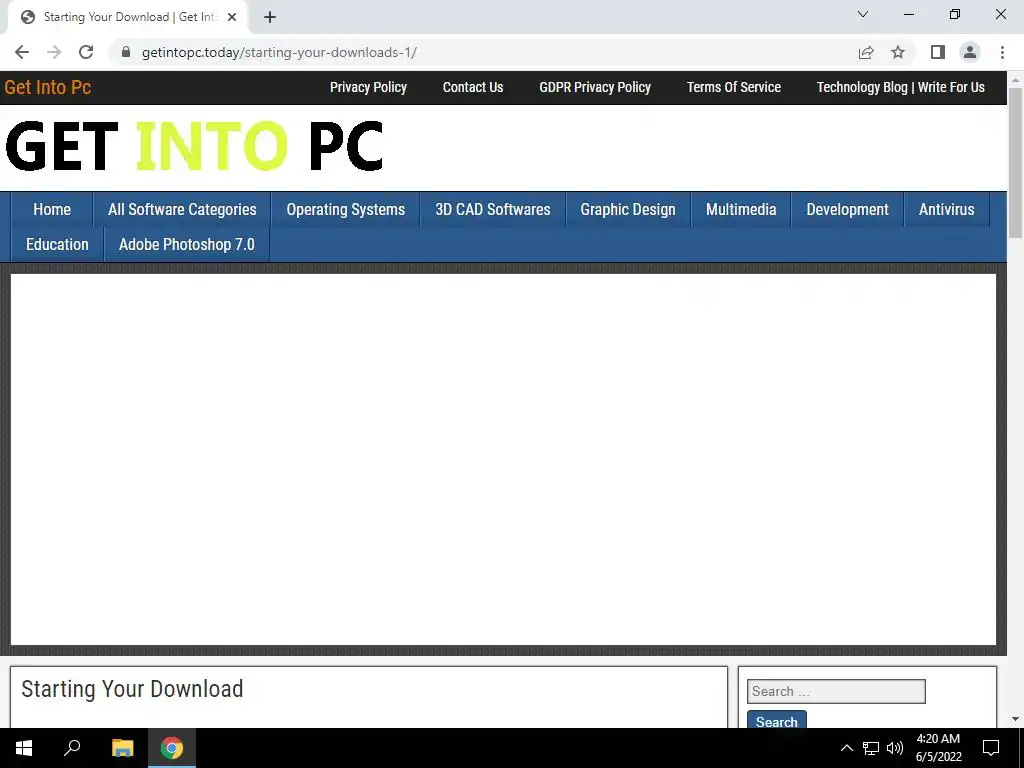Go back to the previous page
The width and height of the screenshot is (1024, 768).
click(22, 52)
